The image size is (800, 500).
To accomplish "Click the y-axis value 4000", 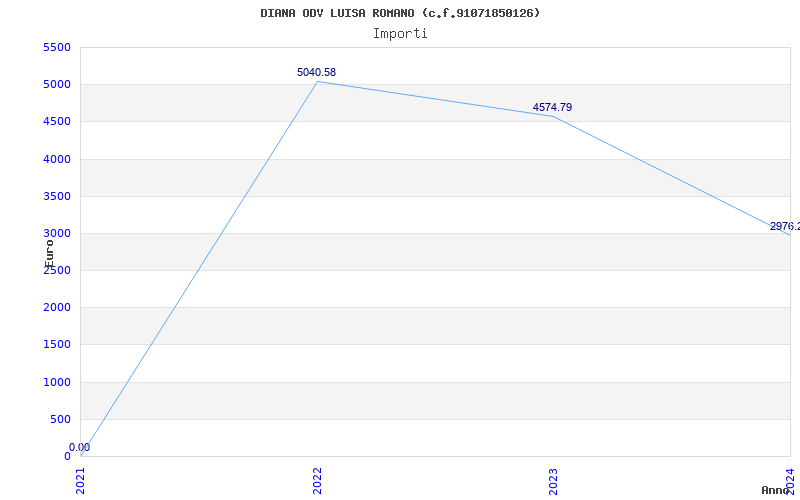I will click(57, 159).
